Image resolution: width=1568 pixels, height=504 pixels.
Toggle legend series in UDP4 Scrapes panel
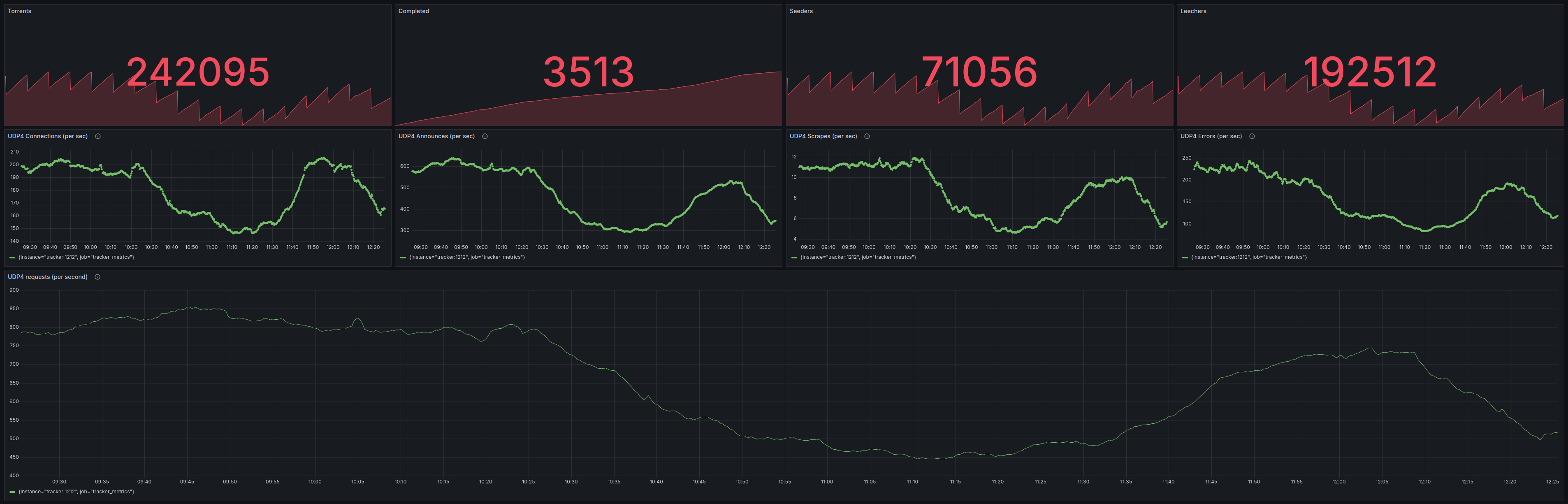(x=858, y=258)
